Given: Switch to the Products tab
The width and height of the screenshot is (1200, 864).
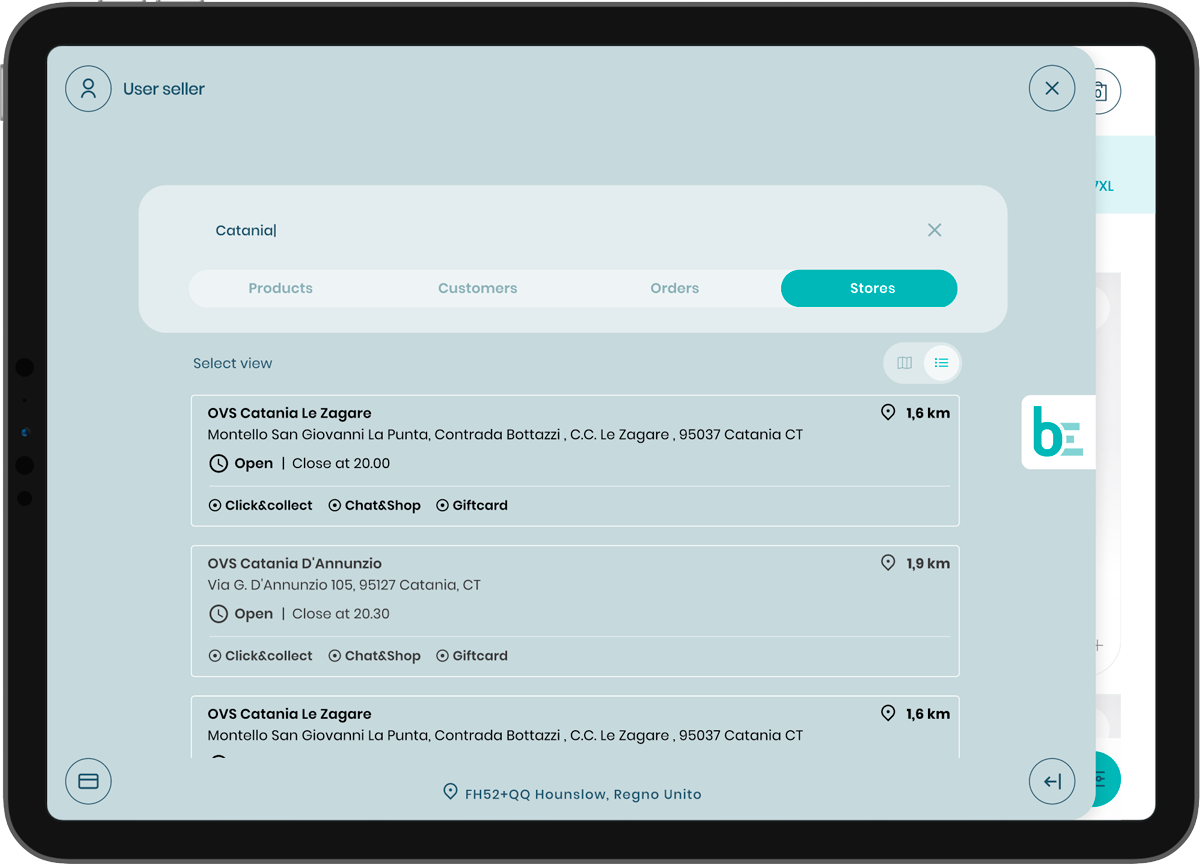Looking at the screenshot, I should click(x=281, y=288).
